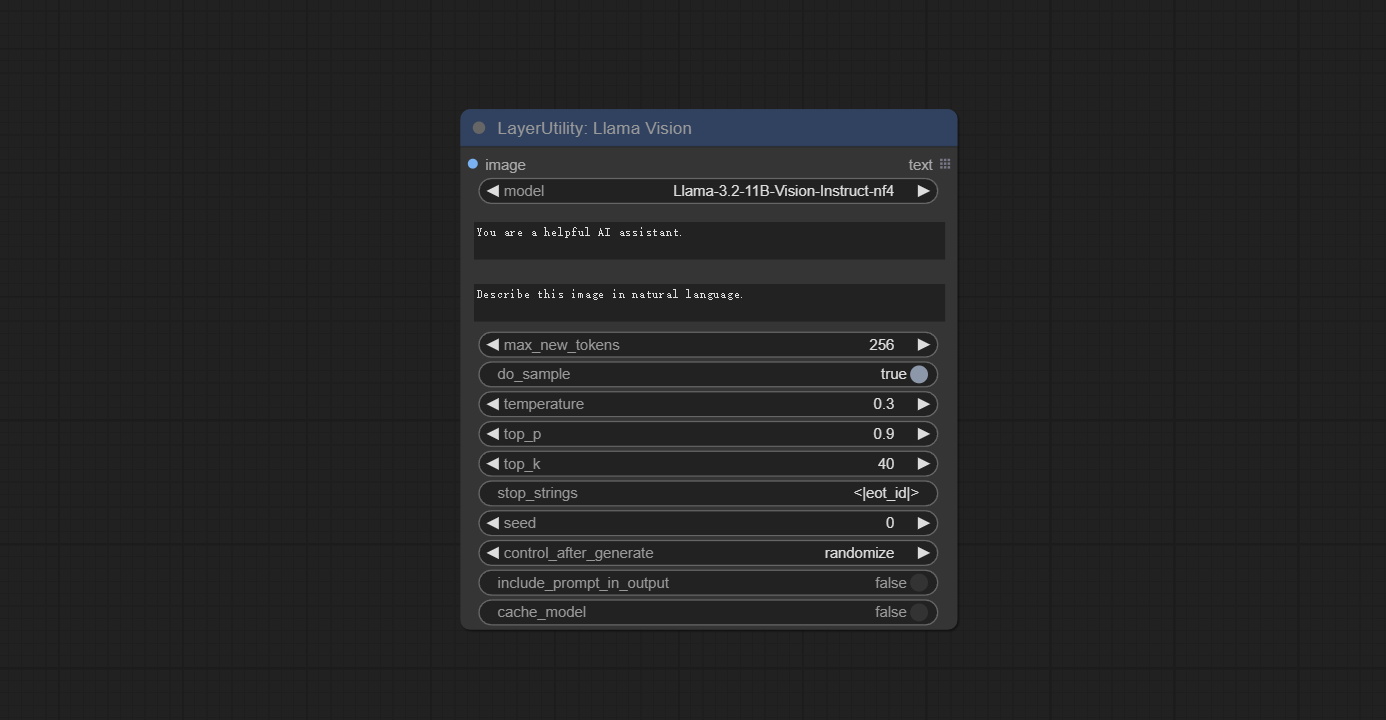Select previous model with left arrow

click(x=492, y=191)
